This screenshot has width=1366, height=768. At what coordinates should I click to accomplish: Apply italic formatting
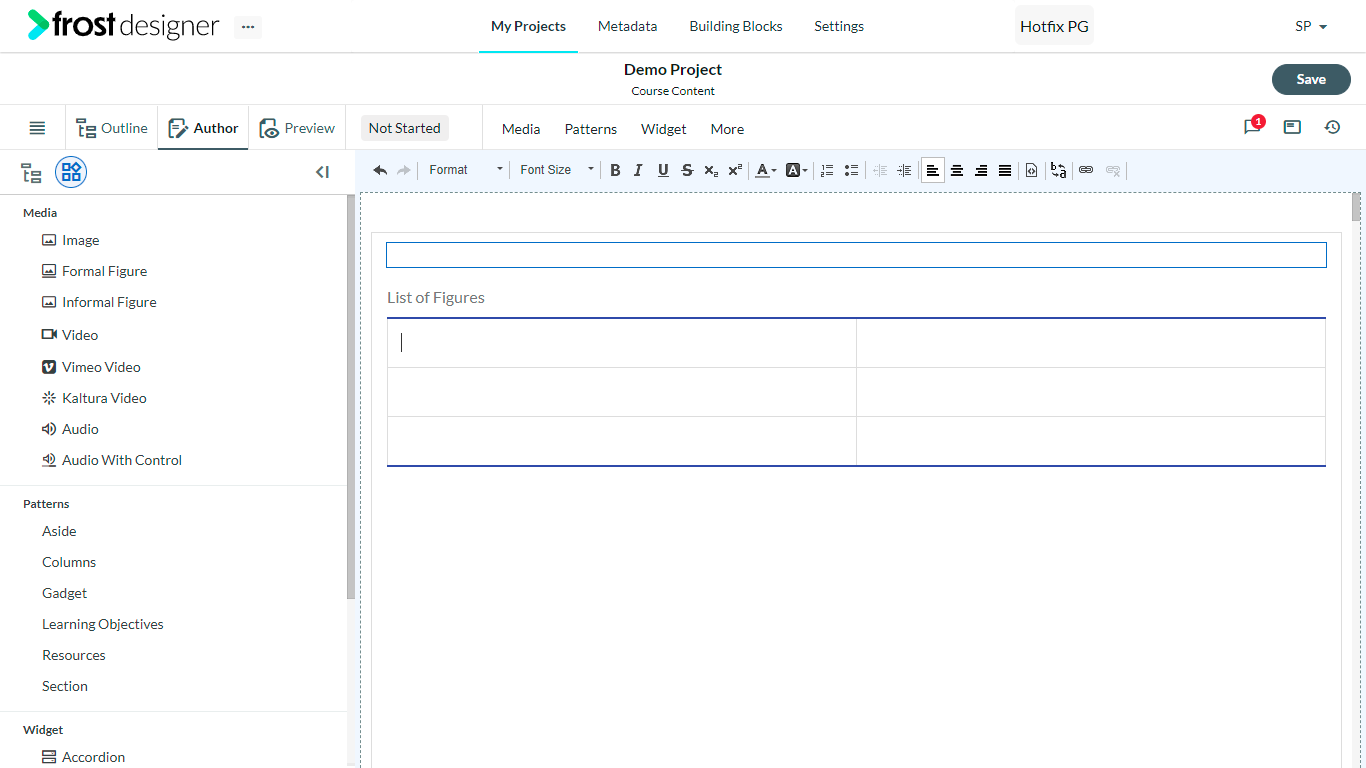click(x=639, y=170)
